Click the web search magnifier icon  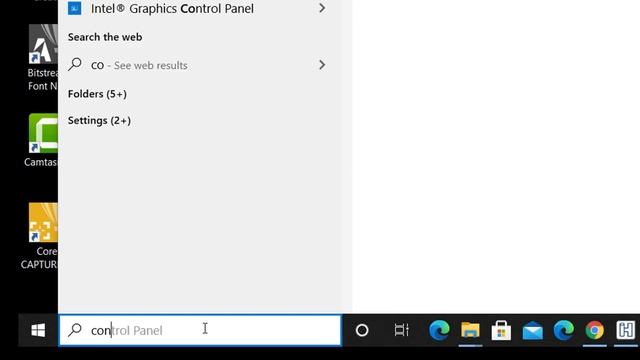coord(75,64)
